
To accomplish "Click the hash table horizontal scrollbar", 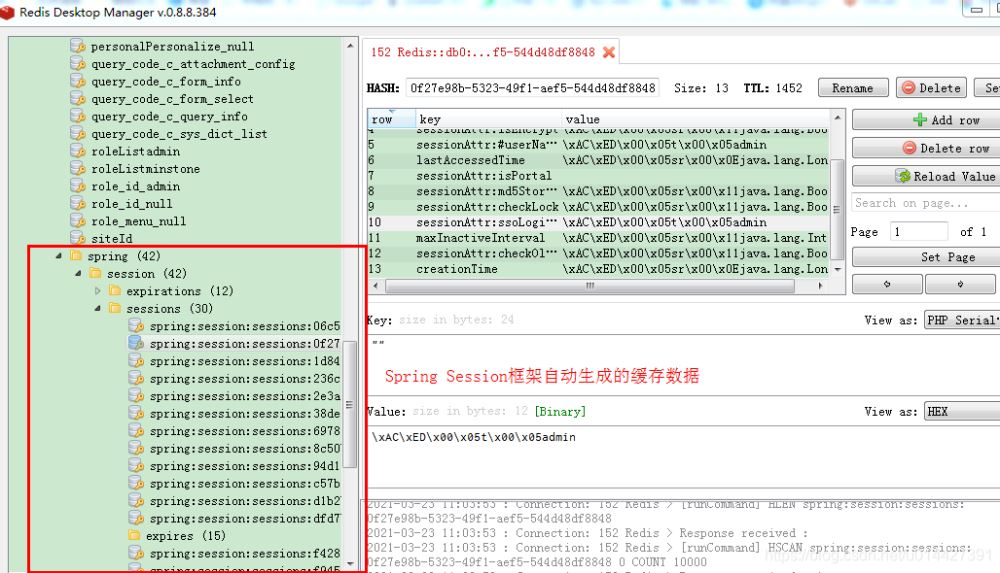I will 590,286.
